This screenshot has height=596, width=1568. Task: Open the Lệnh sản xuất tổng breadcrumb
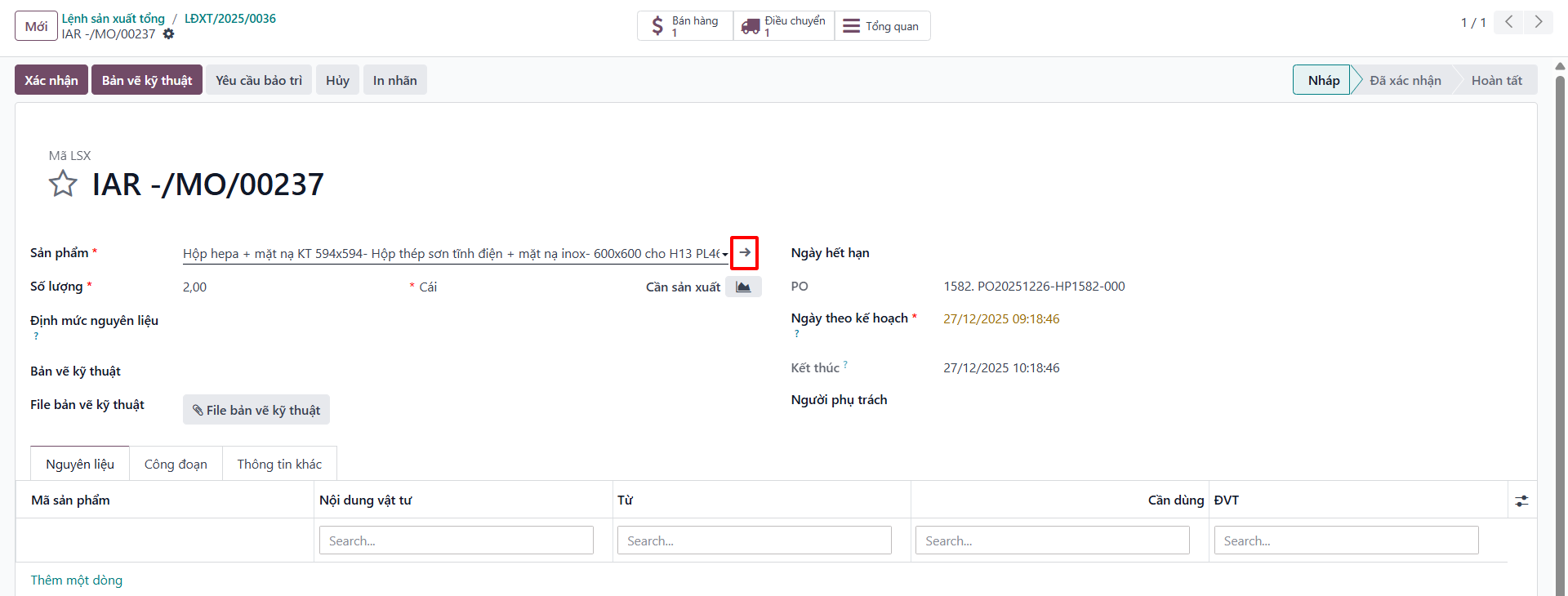pos(114,18)
